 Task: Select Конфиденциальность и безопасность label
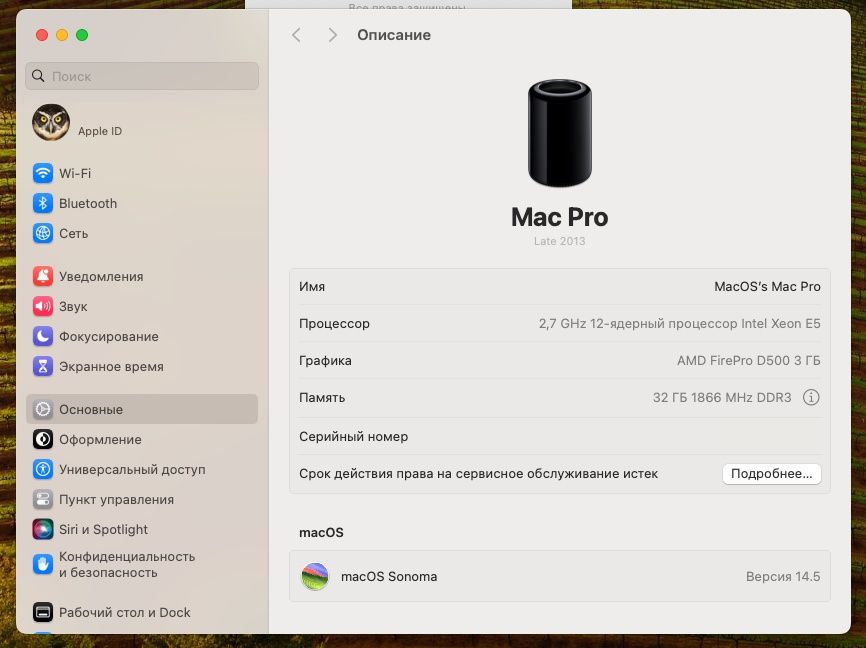pyautogui.click(x=127, y=565)
